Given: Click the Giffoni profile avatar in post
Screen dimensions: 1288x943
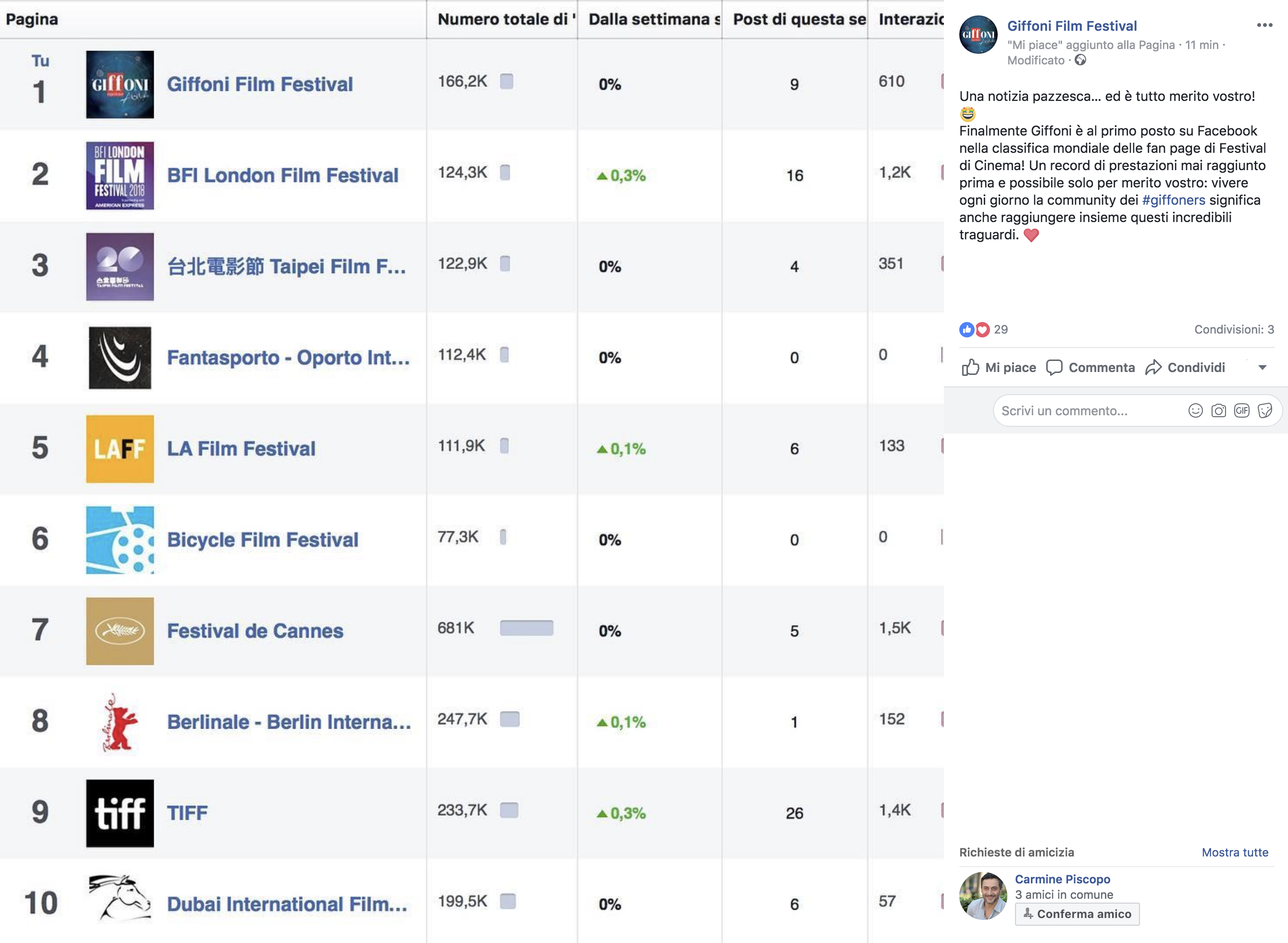Looking at the screenshot, I should (978, 35).
